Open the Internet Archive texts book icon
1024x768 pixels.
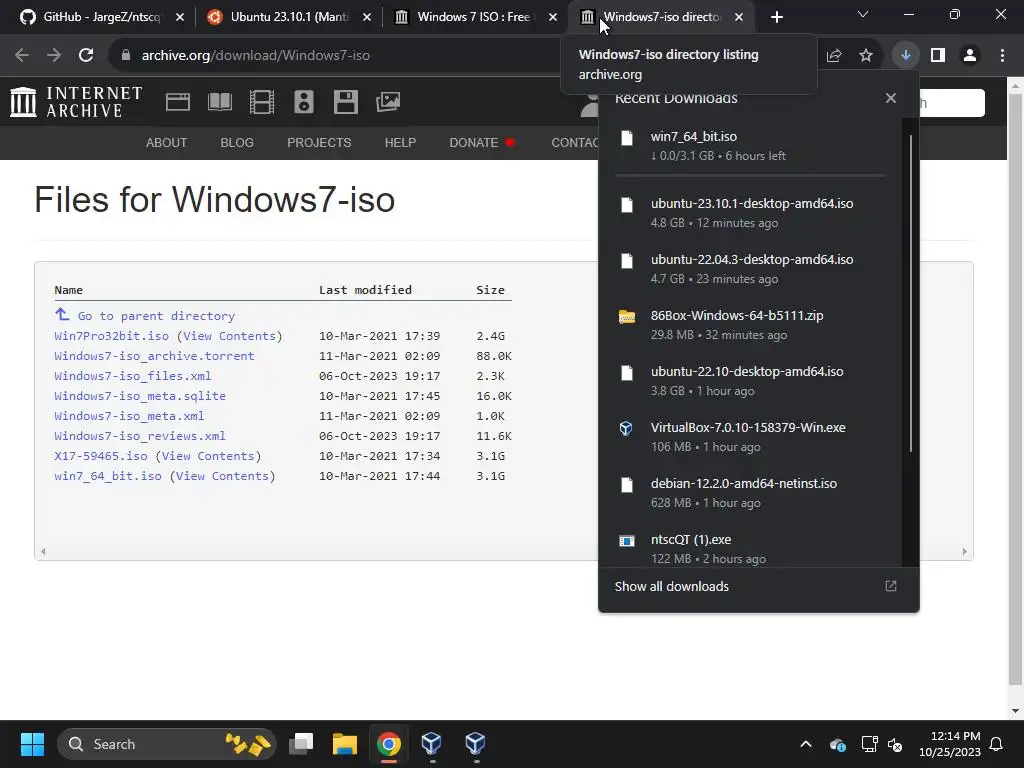[219, 102]
